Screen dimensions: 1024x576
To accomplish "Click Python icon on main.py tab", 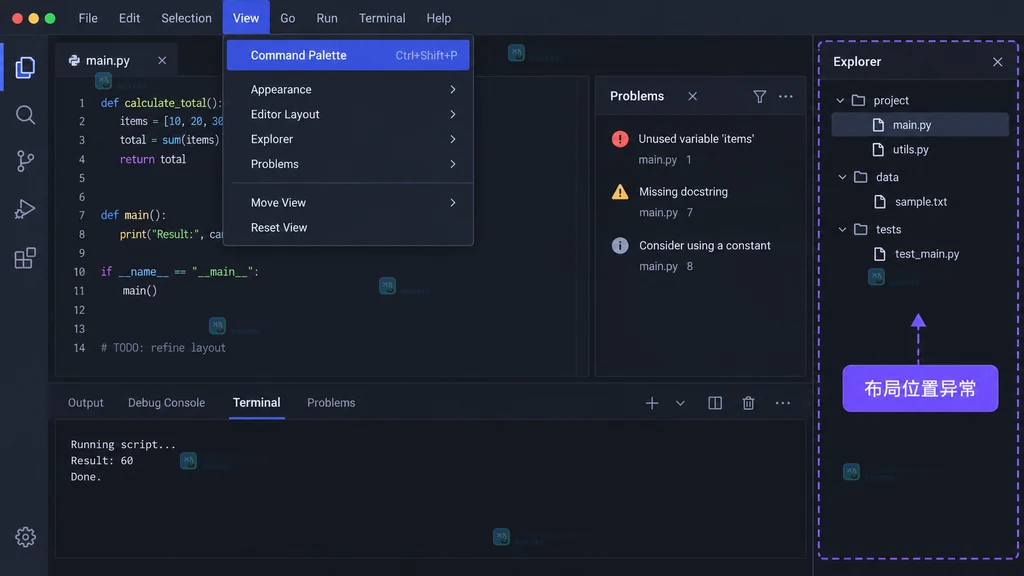I will click(x=74, y=61).
